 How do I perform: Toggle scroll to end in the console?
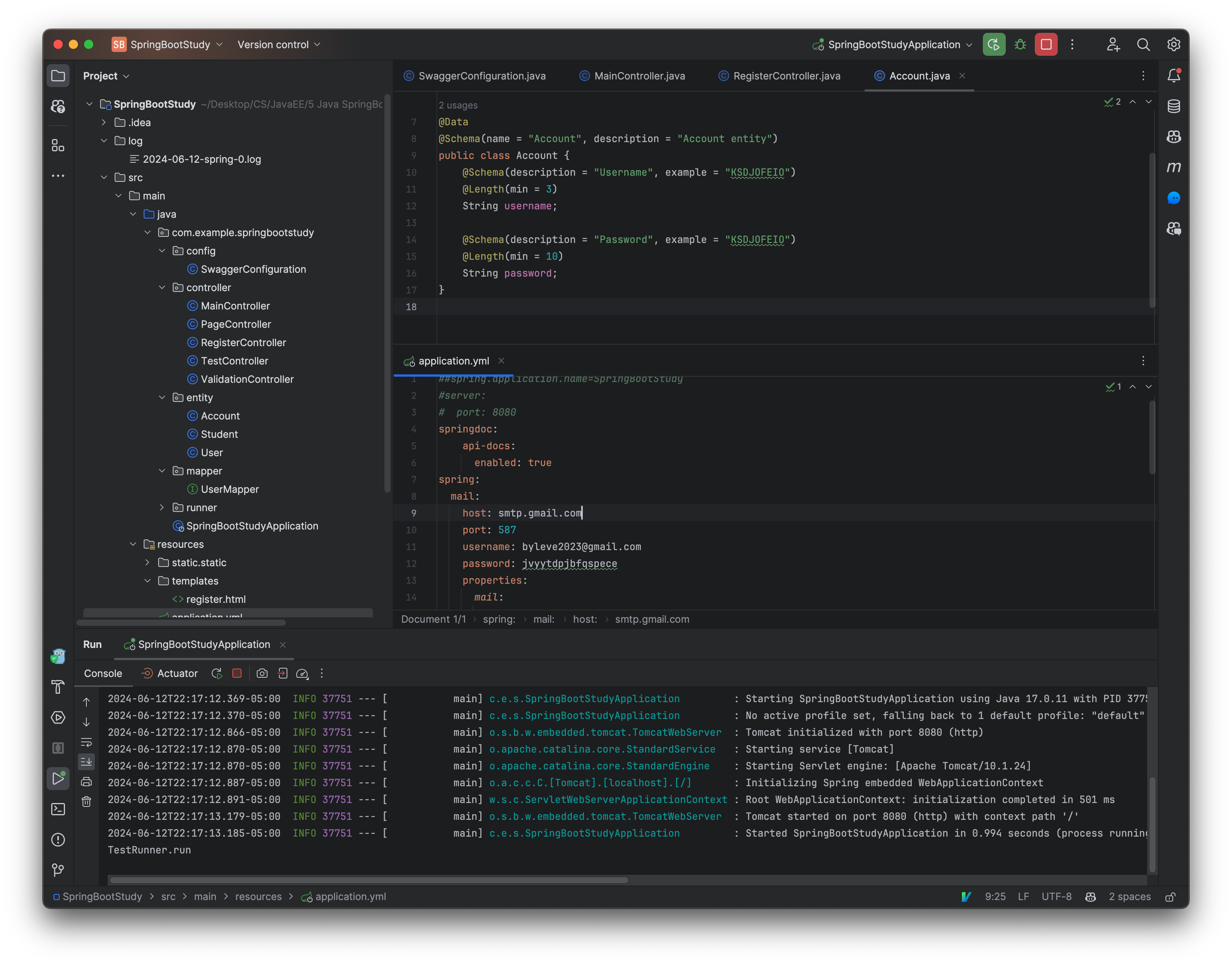pyautogui.click(x=86, y=761)
